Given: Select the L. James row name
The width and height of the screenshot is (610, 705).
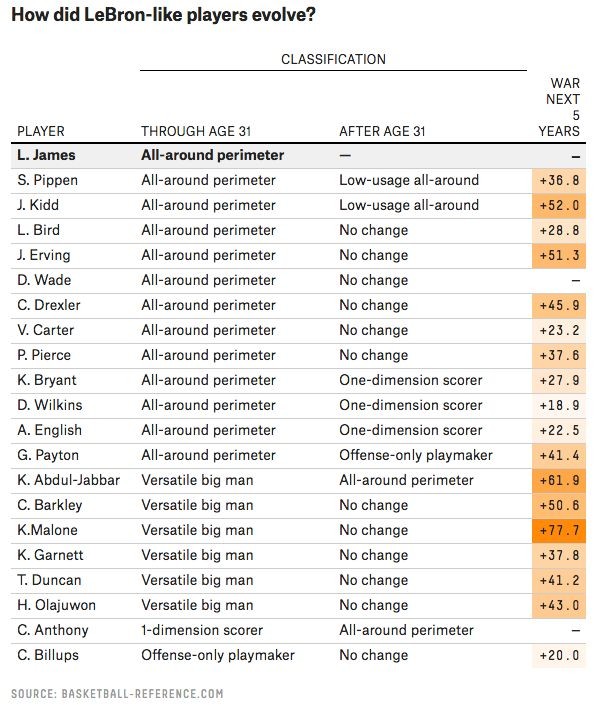Looking at the screenshot, I should pos(46,155).
